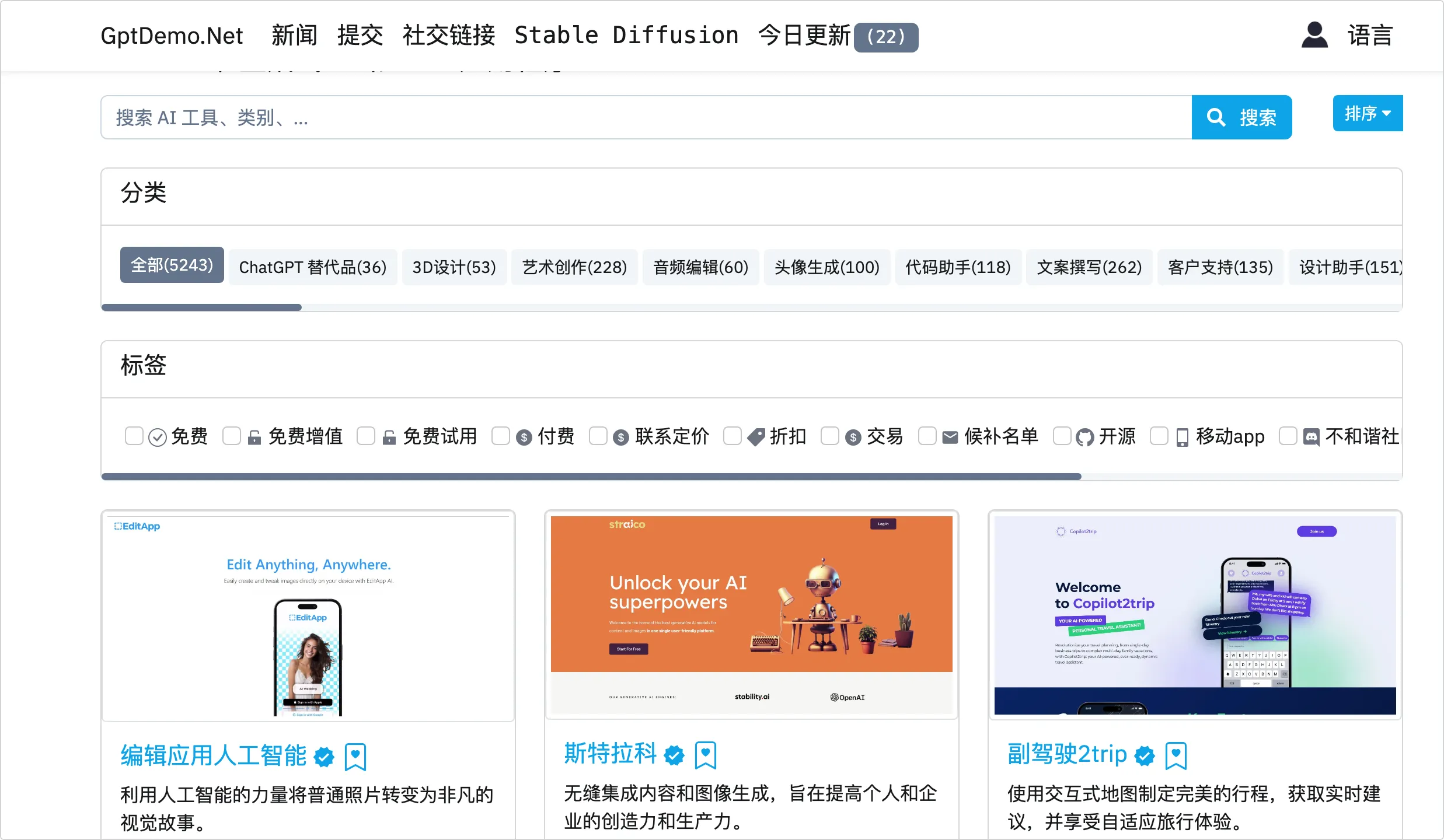Save 副驾驶2trip with its bookmark icon
Image resolution: width=1444 pixels, height=840 pixels.
pyautogui.click(x=1176, y=756)
